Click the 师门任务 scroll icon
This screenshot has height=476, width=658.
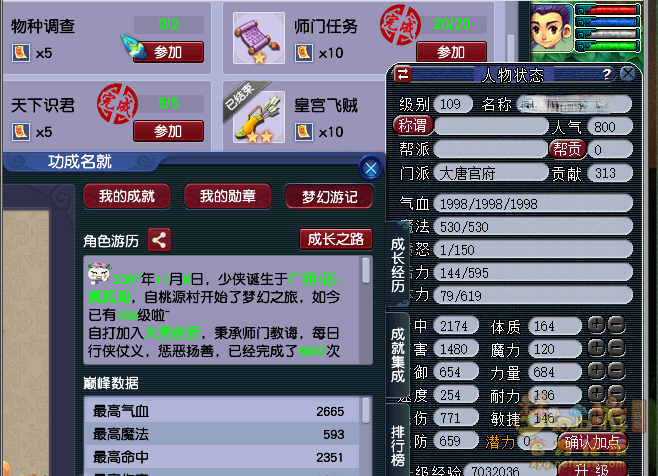click(x=258, y=38)
